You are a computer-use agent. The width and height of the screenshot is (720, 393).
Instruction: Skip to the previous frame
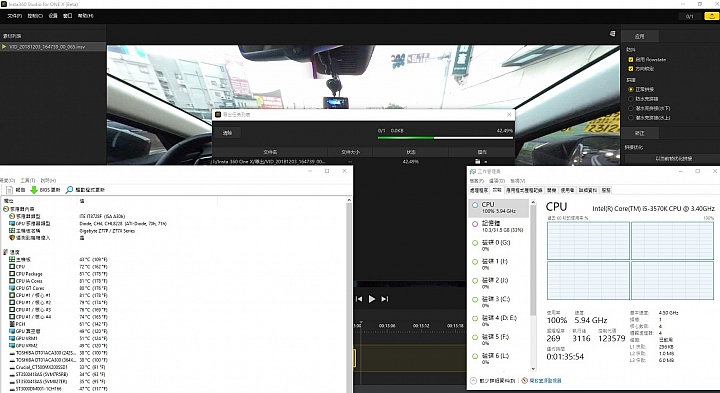tap(359, 299)
